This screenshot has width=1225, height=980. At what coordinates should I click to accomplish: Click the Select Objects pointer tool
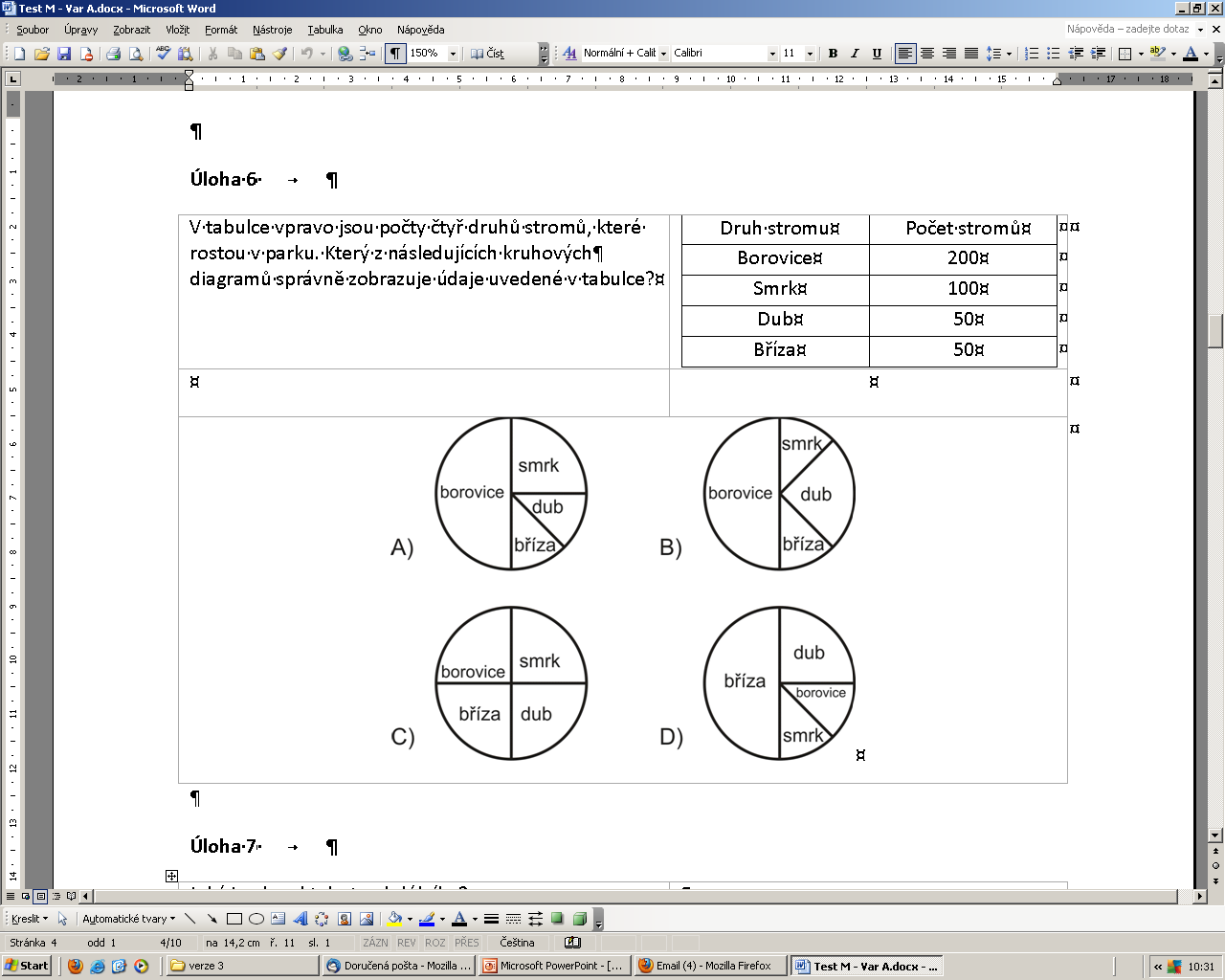(x=63, y=919)
